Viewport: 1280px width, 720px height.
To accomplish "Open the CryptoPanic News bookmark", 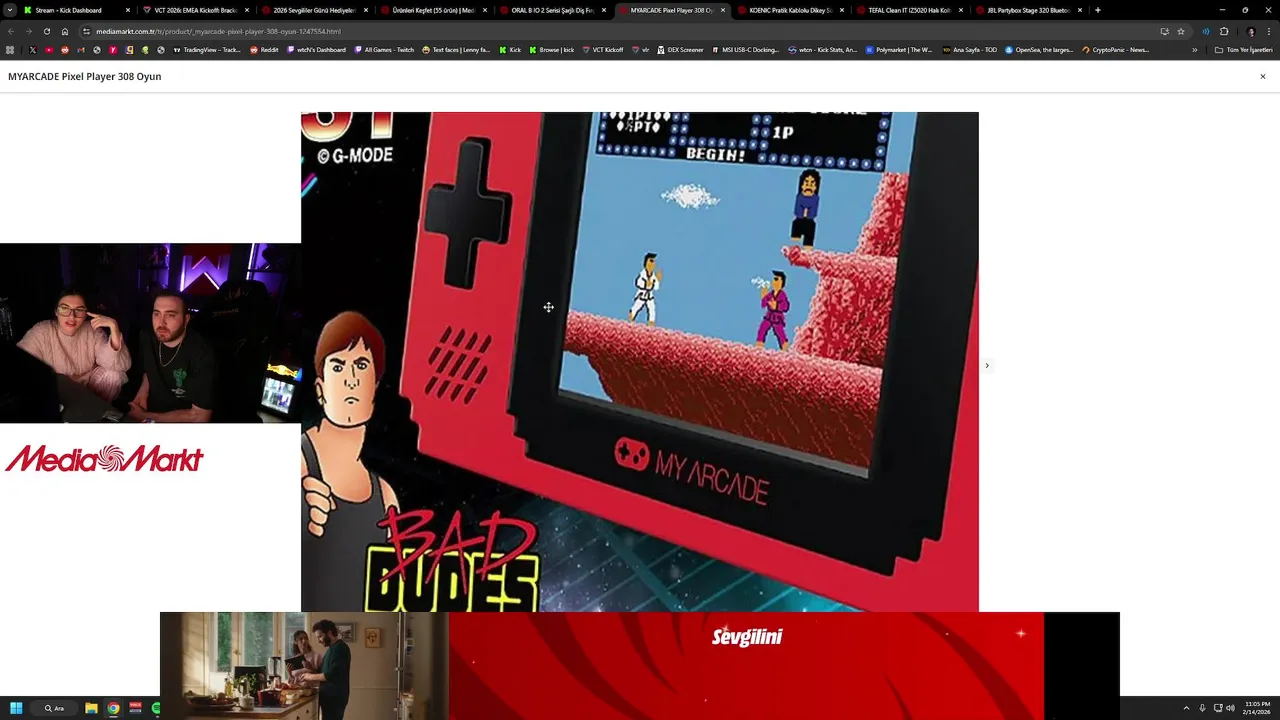I will [1115, 49].
